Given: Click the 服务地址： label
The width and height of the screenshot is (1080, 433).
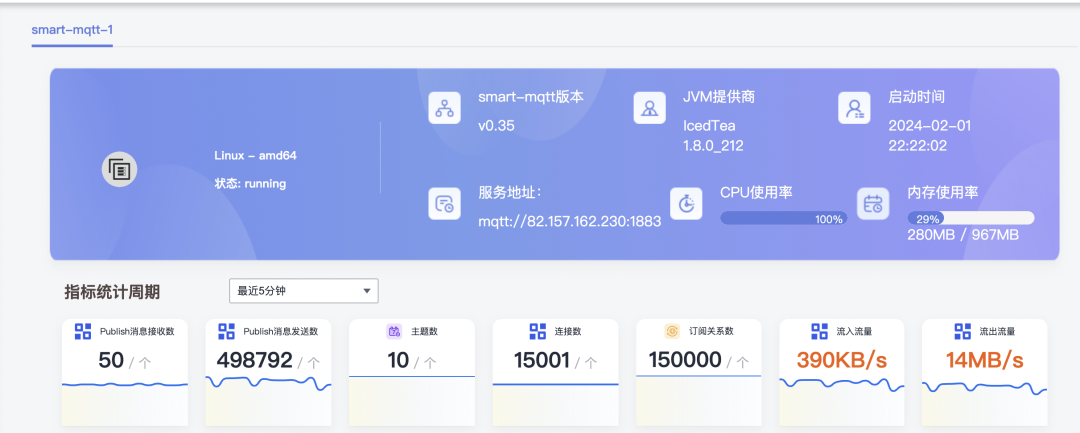Looking at the screenshot, I should [x=512, y=193].
